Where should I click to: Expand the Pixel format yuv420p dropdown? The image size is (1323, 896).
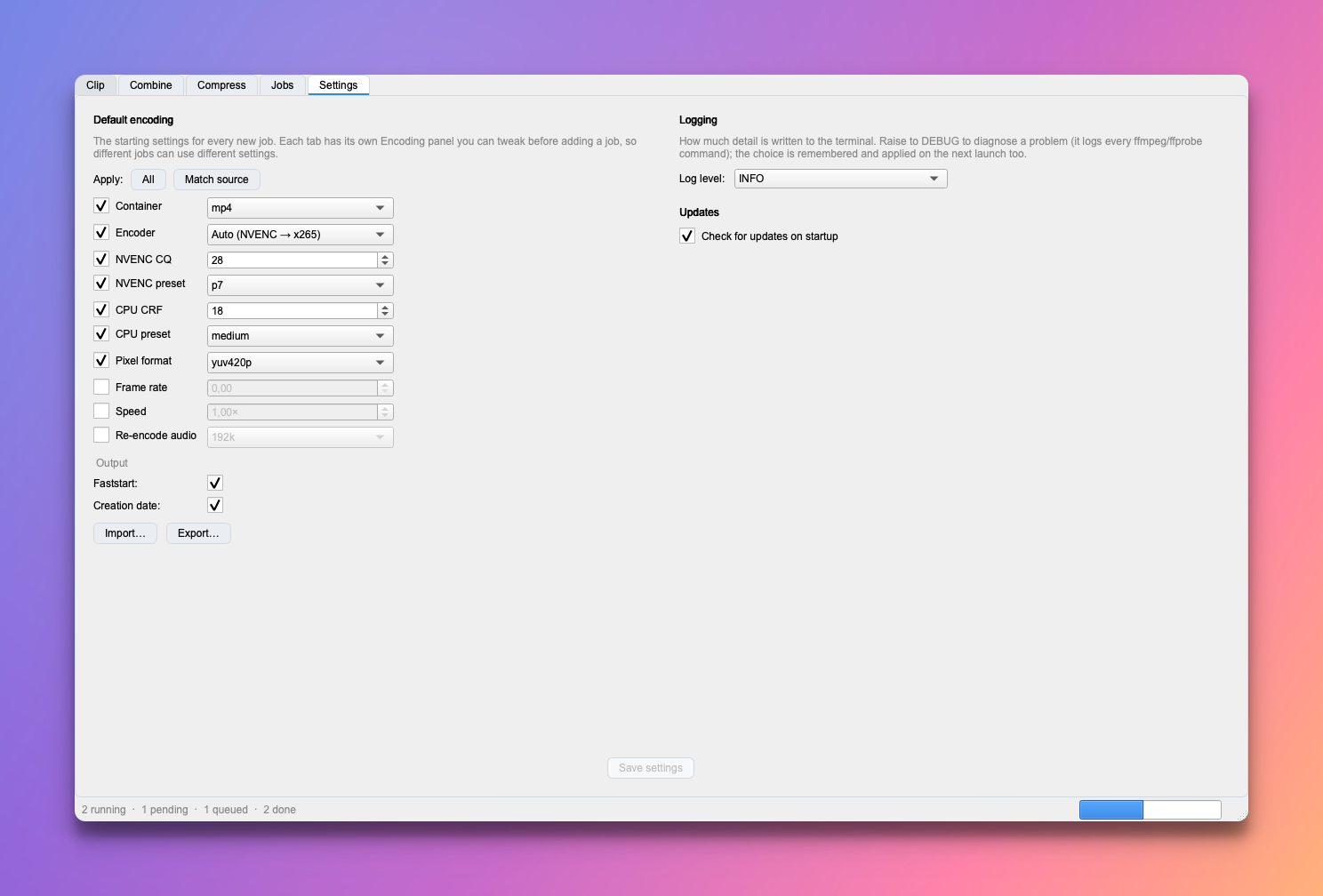301,363
